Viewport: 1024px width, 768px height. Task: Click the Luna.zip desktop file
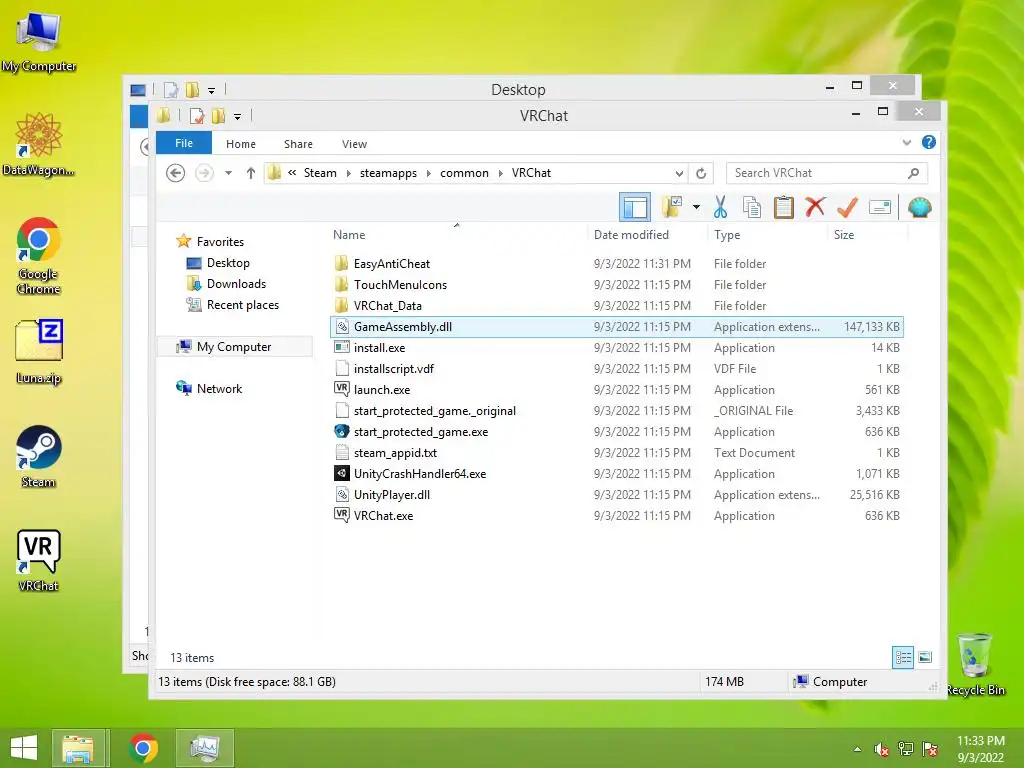click(39, 352)
